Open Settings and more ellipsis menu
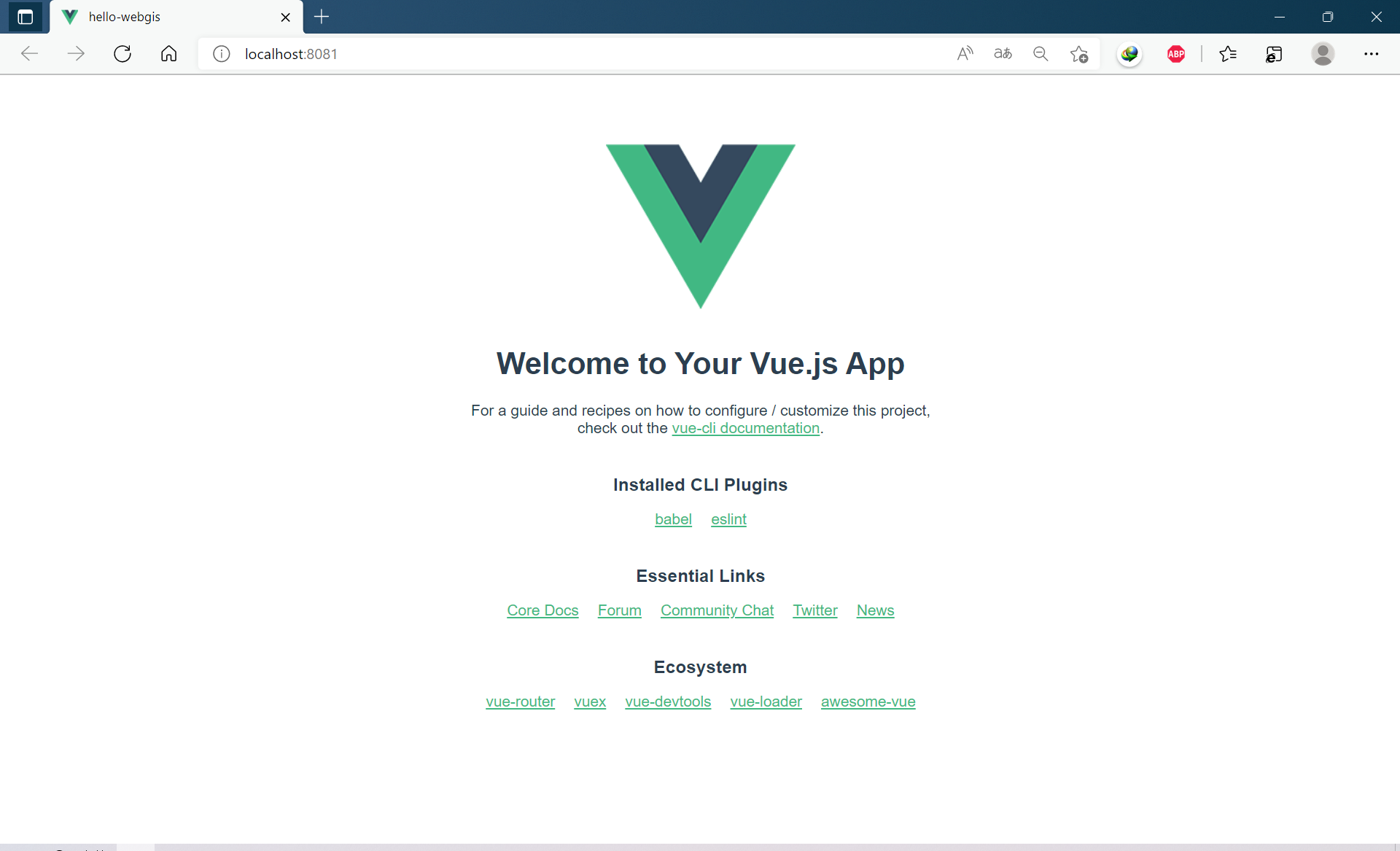 click(x=1371, y=54)
